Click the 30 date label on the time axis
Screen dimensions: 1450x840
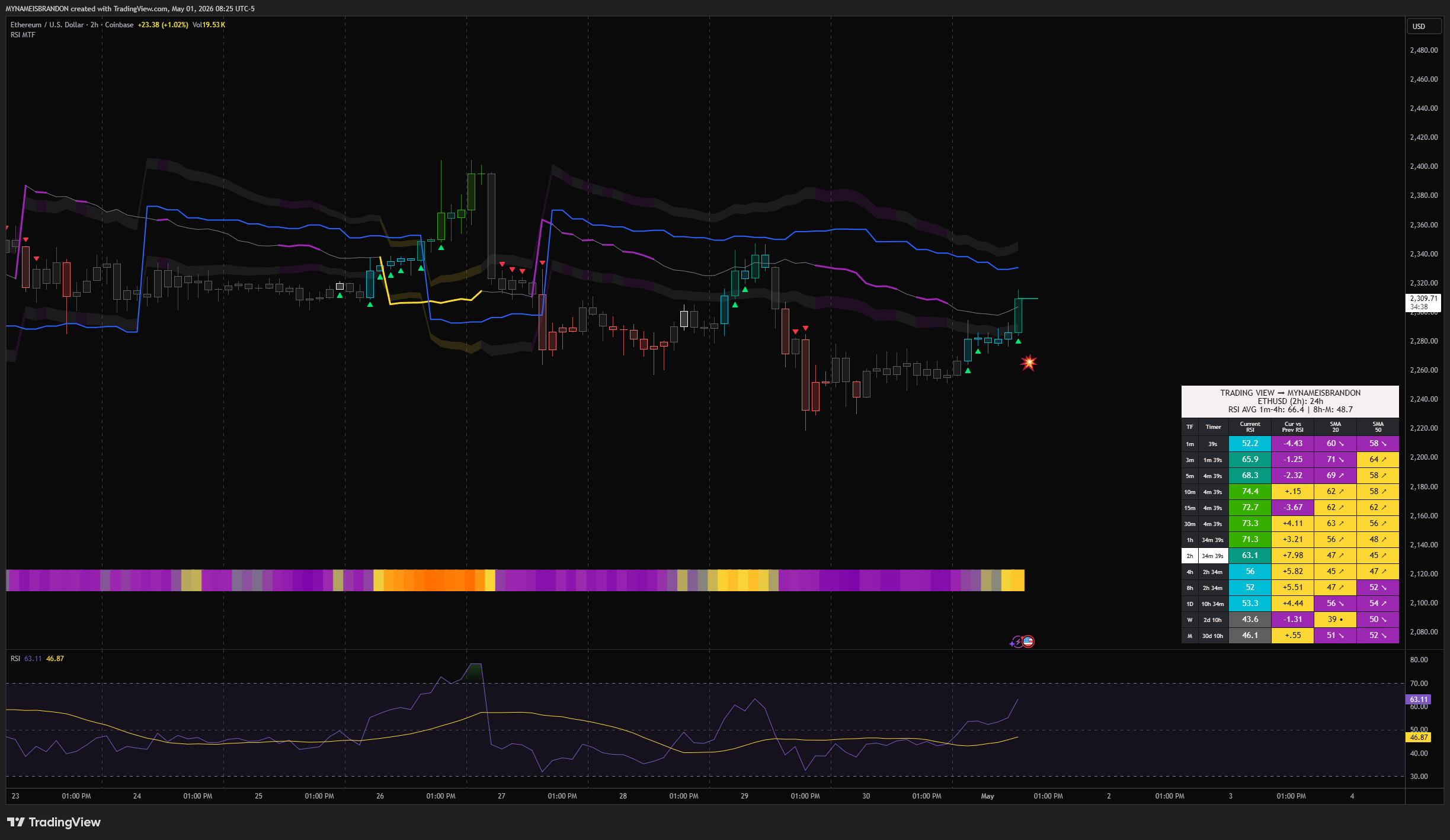coord(866,796)
